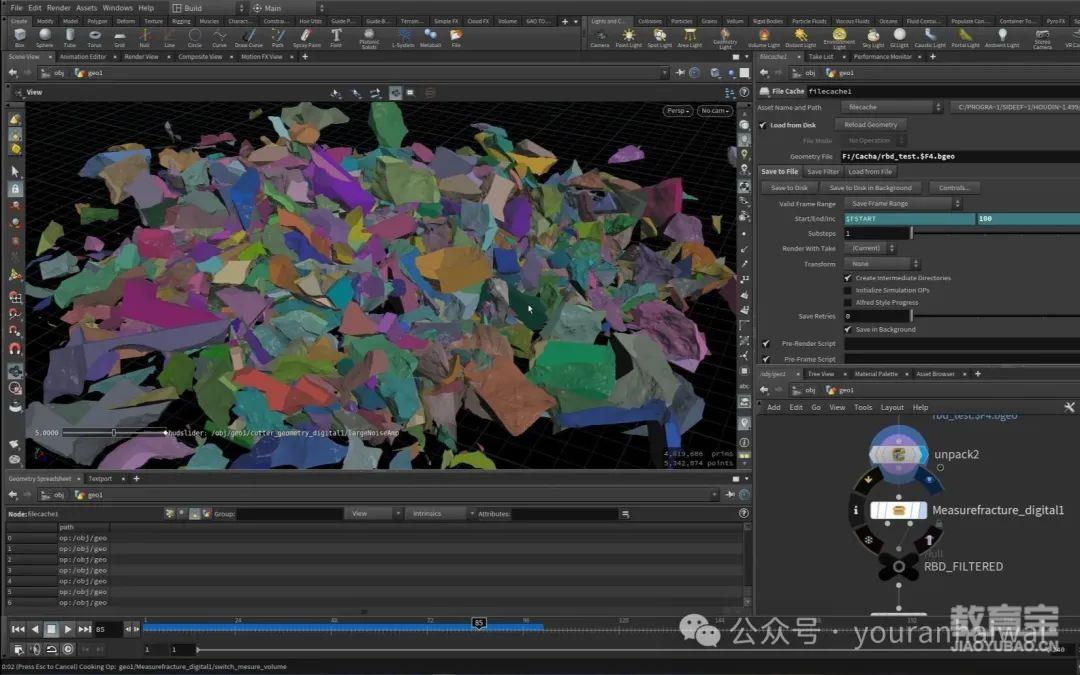Select the Spray Paint shelf tool
Screen dimensions: 1080x675
coord(307,37)
